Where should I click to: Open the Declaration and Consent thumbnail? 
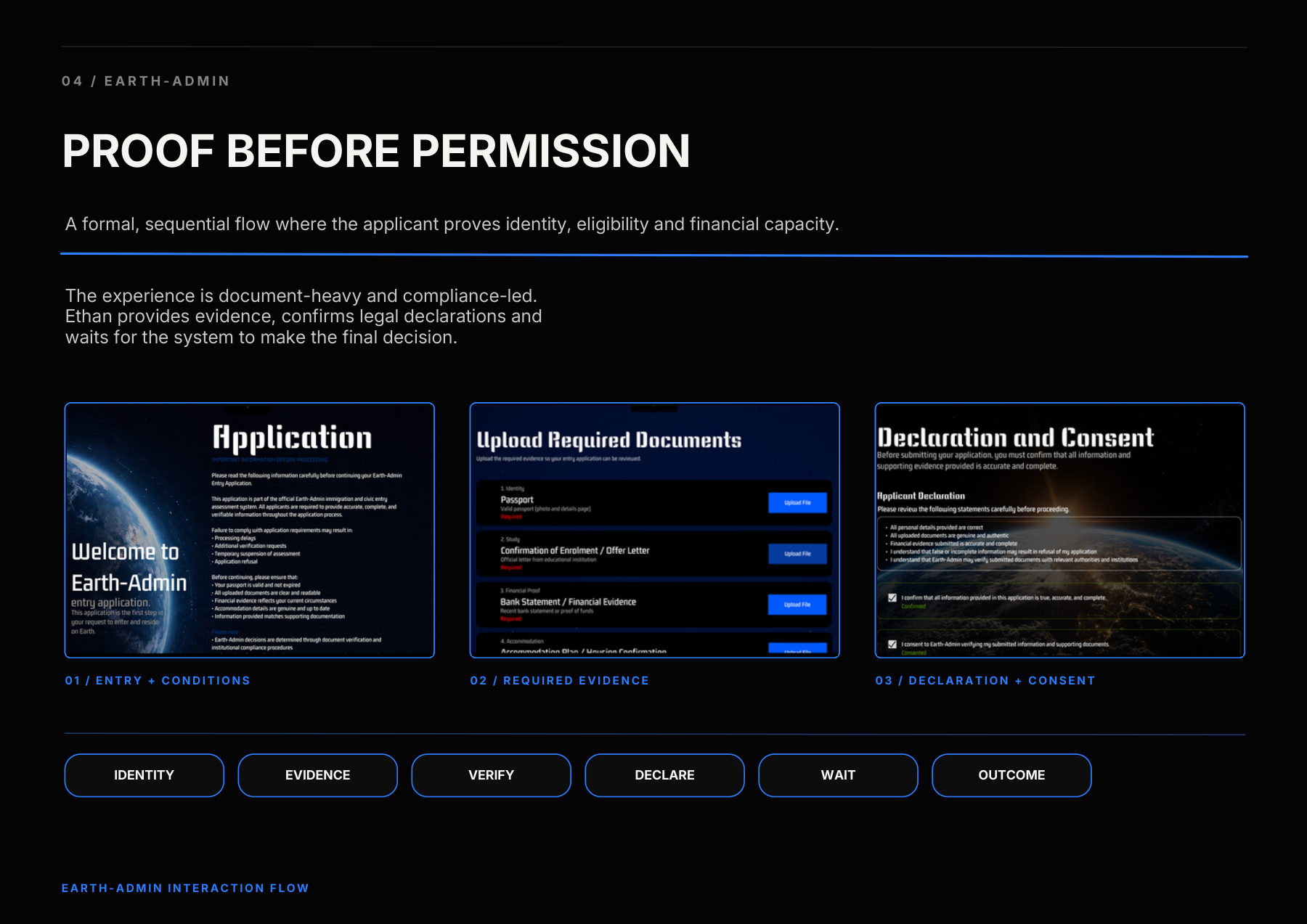tap(1060, 531)
